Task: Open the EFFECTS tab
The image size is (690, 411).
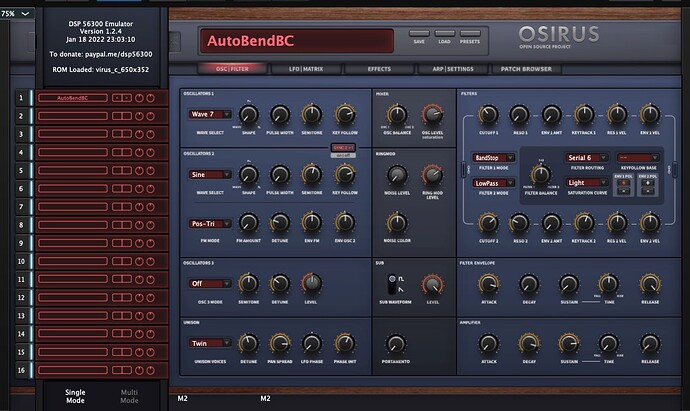Action: tap(379, 69)
